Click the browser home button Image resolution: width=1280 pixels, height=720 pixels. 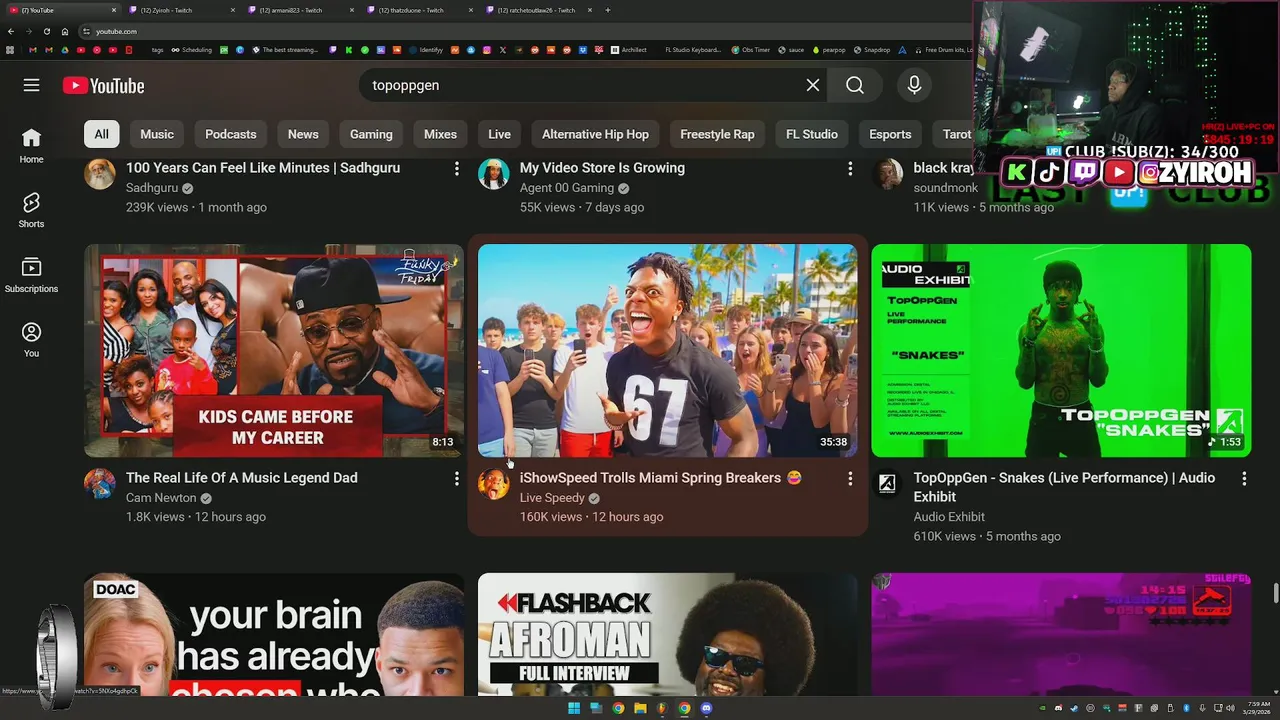(65, 31)
